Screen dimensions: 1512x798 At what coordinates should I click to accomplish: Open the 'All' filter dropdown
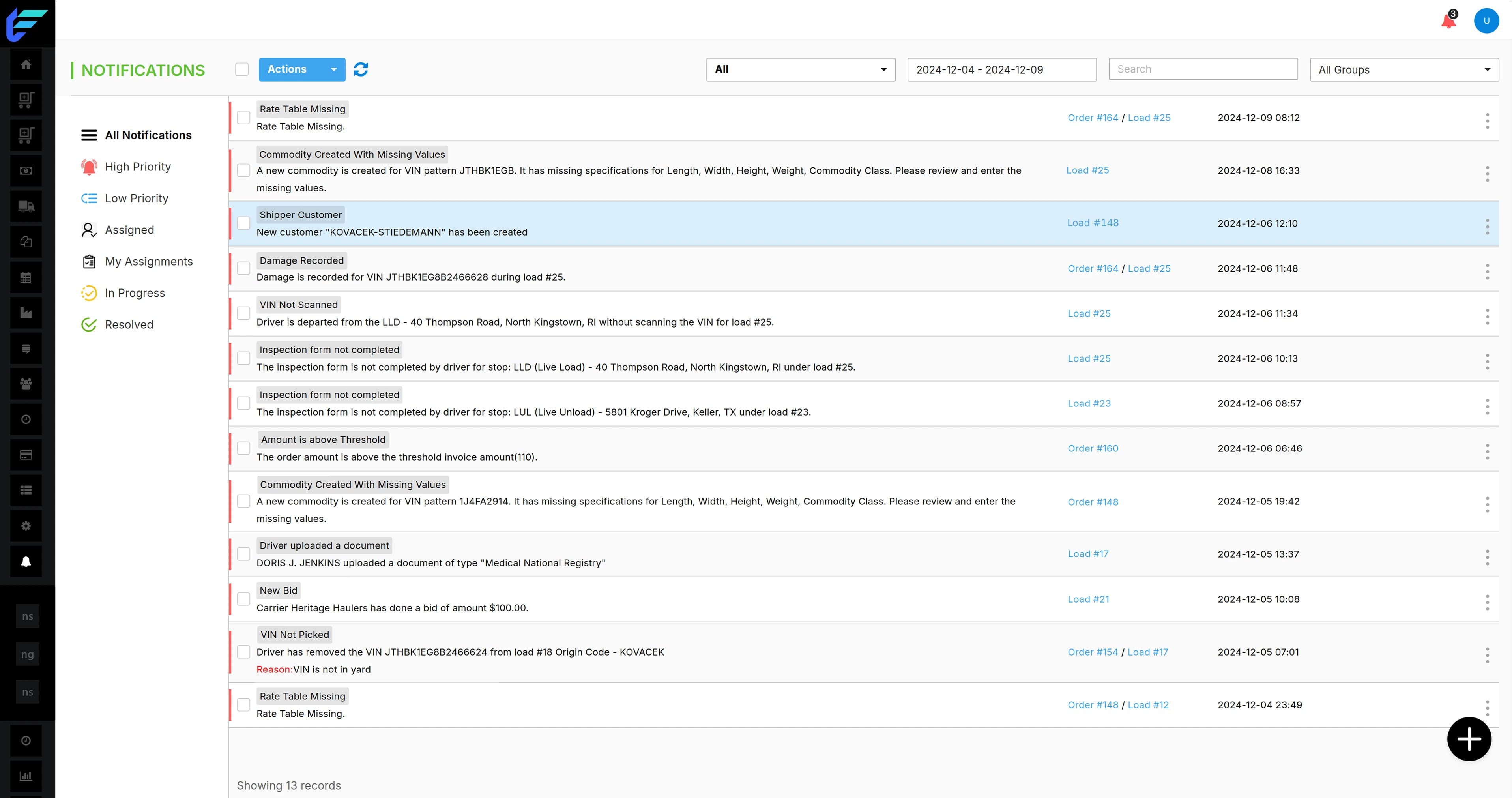point(801,69)
